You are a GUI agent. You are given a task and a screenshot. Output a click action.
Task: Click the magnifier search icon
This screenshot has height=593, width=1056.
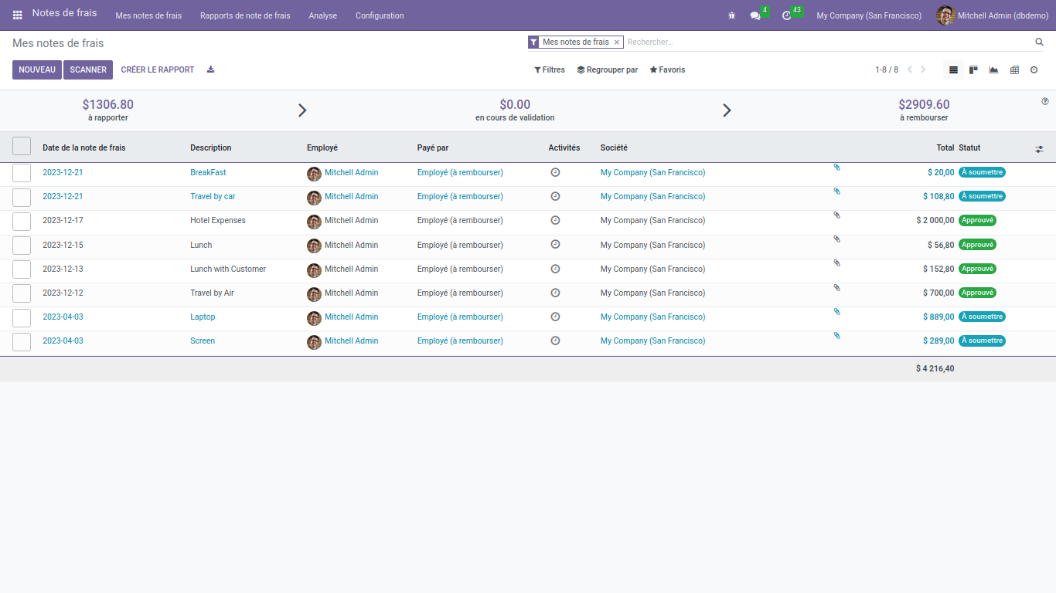point(1039,42)
